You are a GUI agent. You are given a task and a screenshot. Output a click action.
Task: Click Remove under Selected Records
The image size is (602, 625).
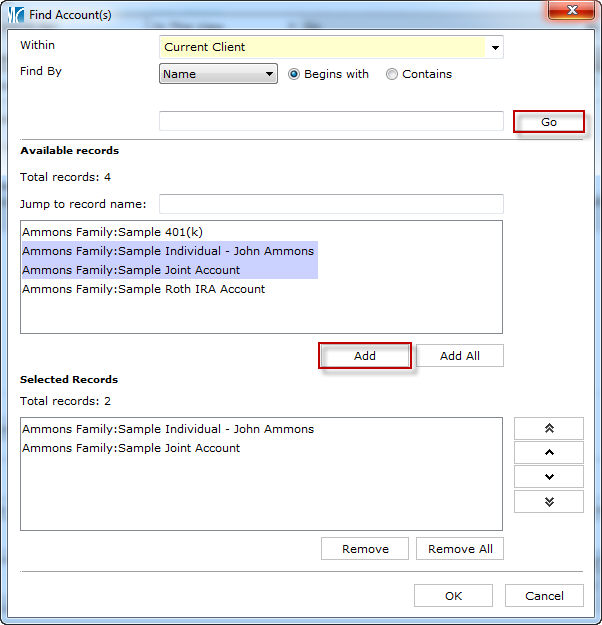click(364, 549)
